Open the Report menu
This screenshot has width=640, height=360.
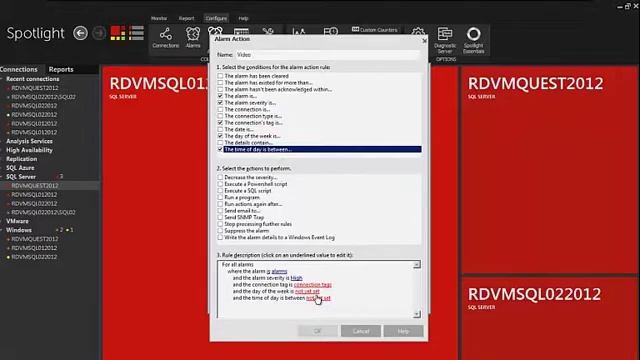pyautogui.click(x=187, y=18)
